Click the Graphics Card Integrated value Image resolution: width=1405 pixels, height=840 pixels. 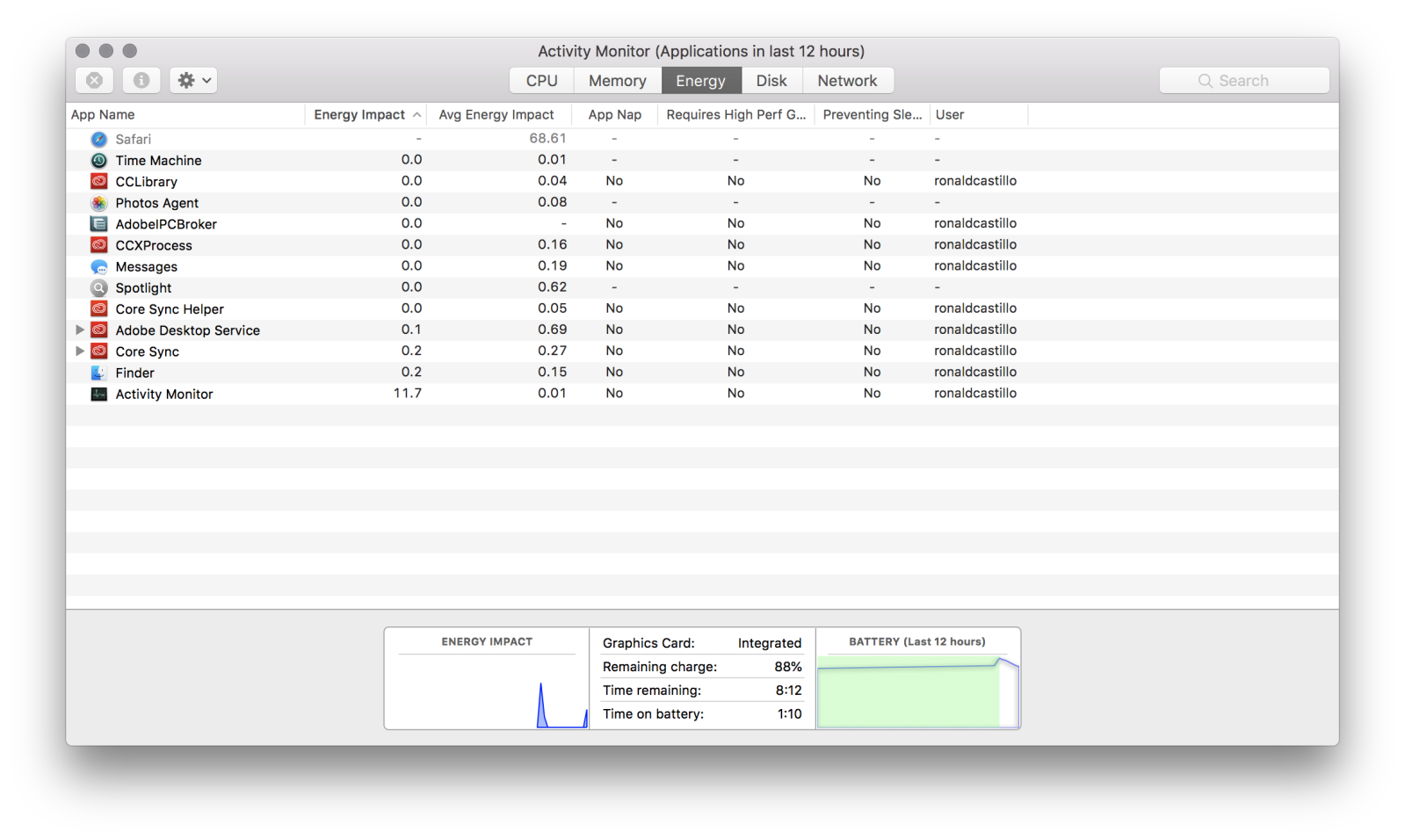click(x=770, y=643)
